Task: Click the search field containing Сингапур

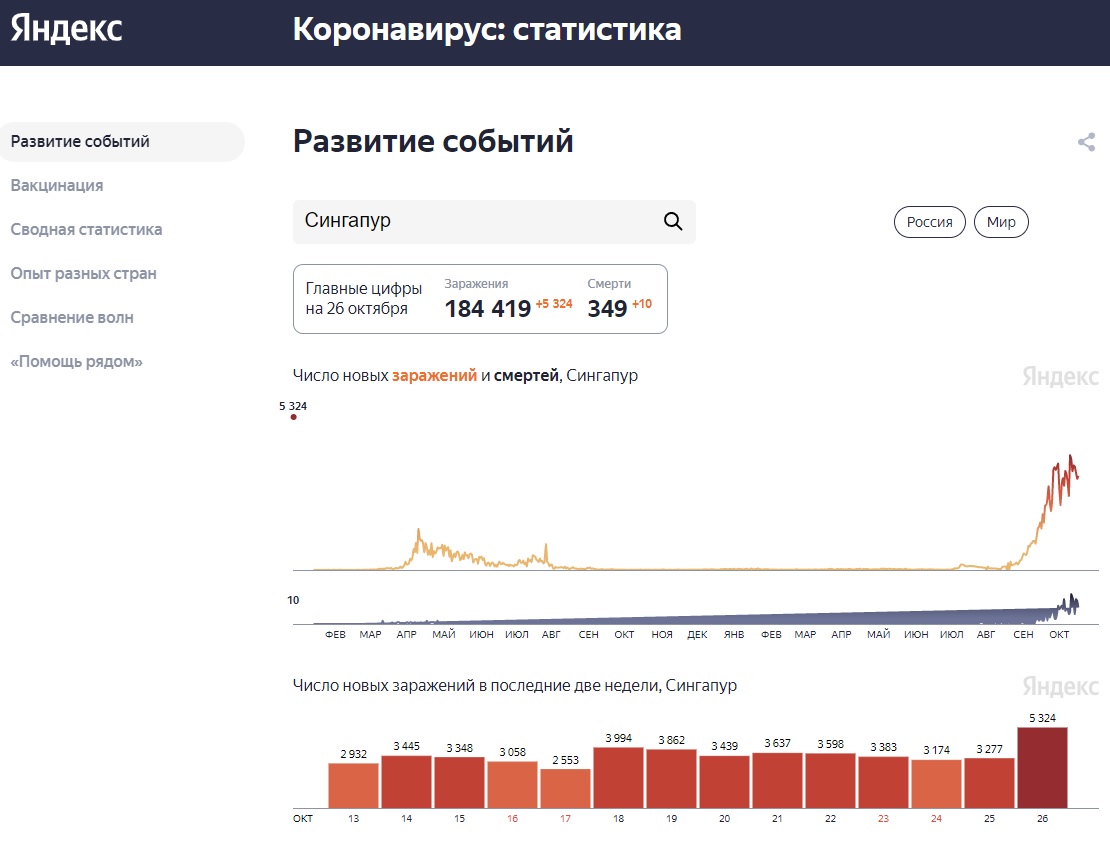Action: (494, 222)
